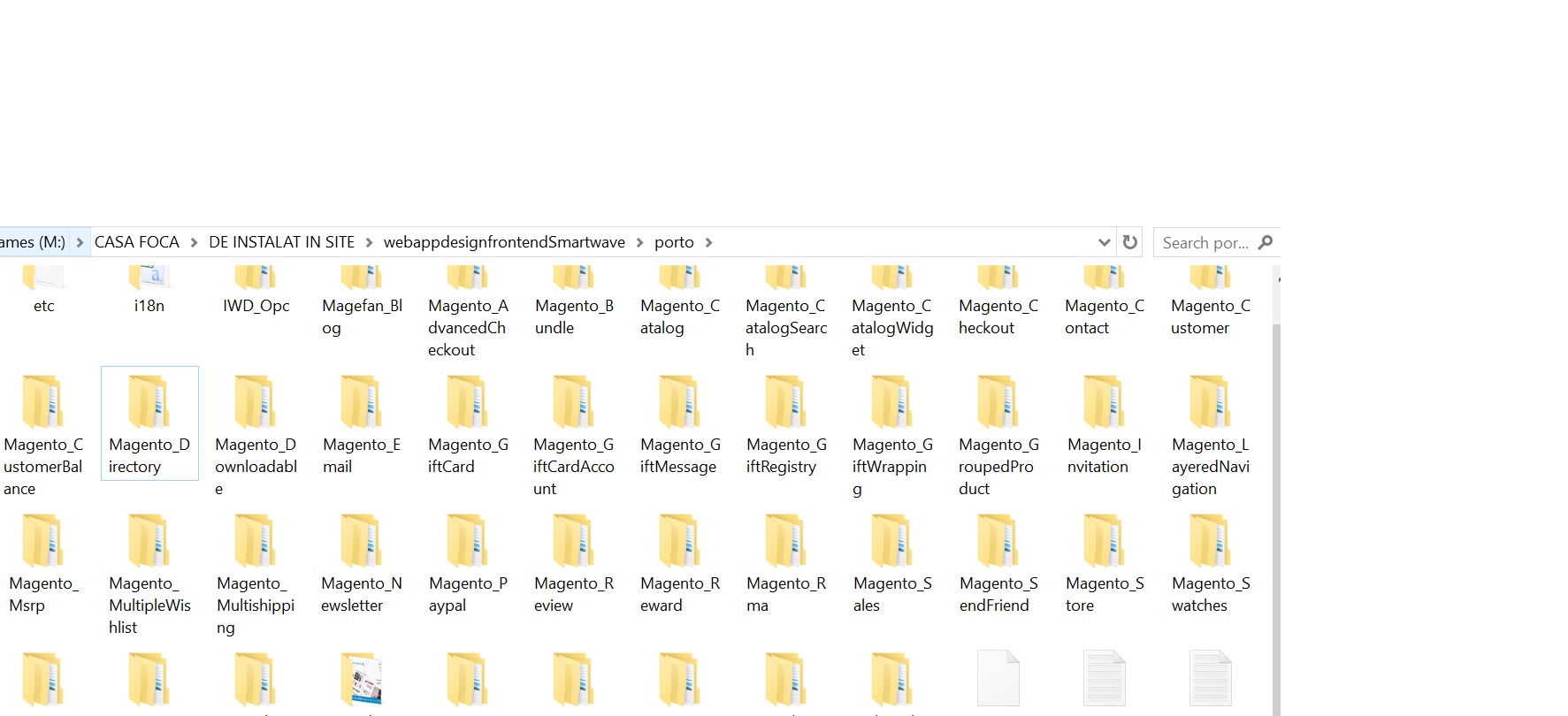Select the blank document file in bottom row
This screenshot has height=716, width=1568.
pos(998,679)
